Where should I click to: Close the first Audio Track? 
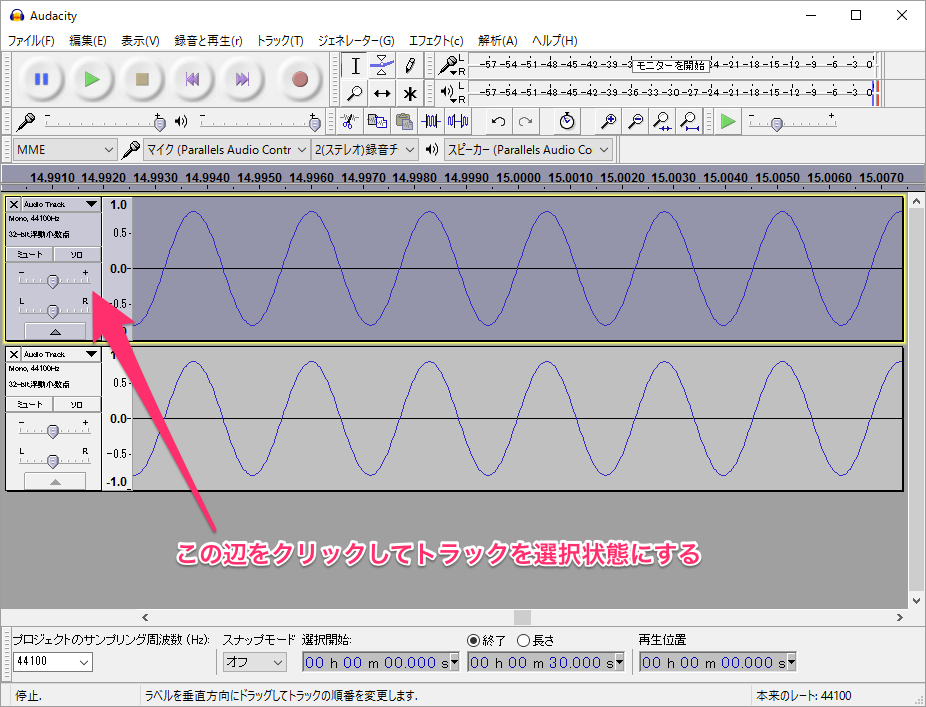coord(14,204)
